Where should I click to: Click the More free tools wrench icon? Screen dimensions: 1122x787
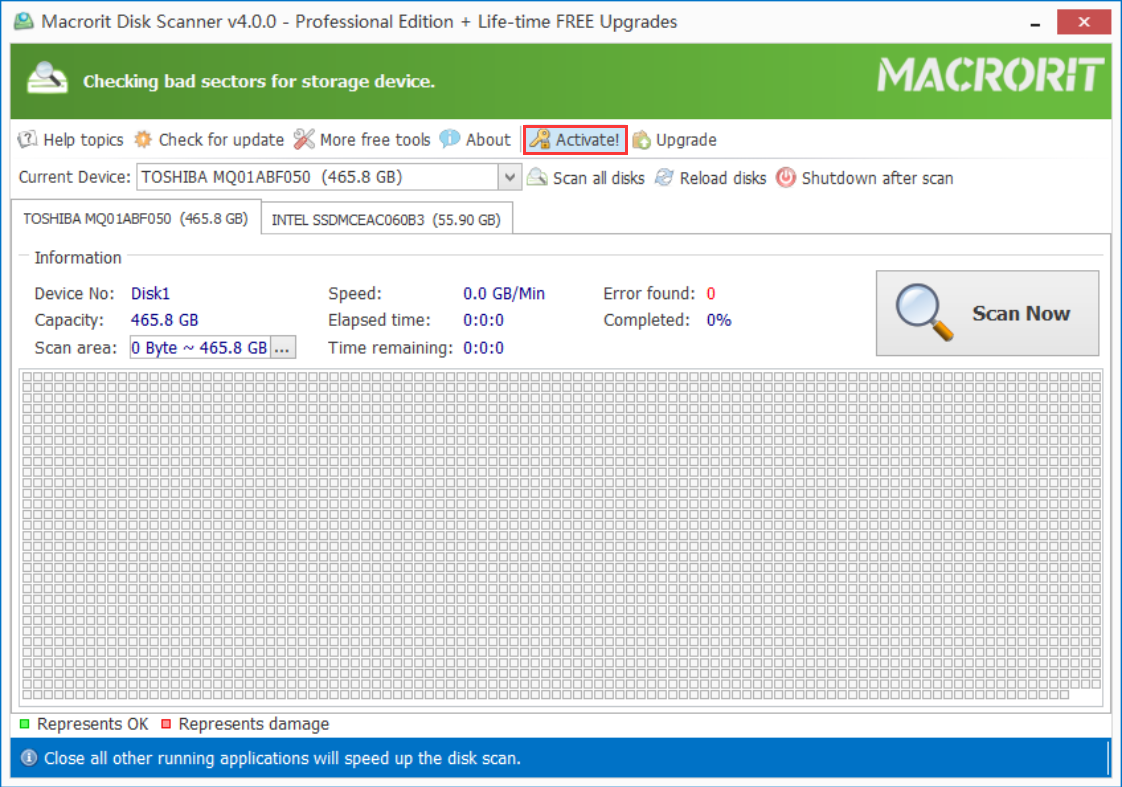point(304,140)
